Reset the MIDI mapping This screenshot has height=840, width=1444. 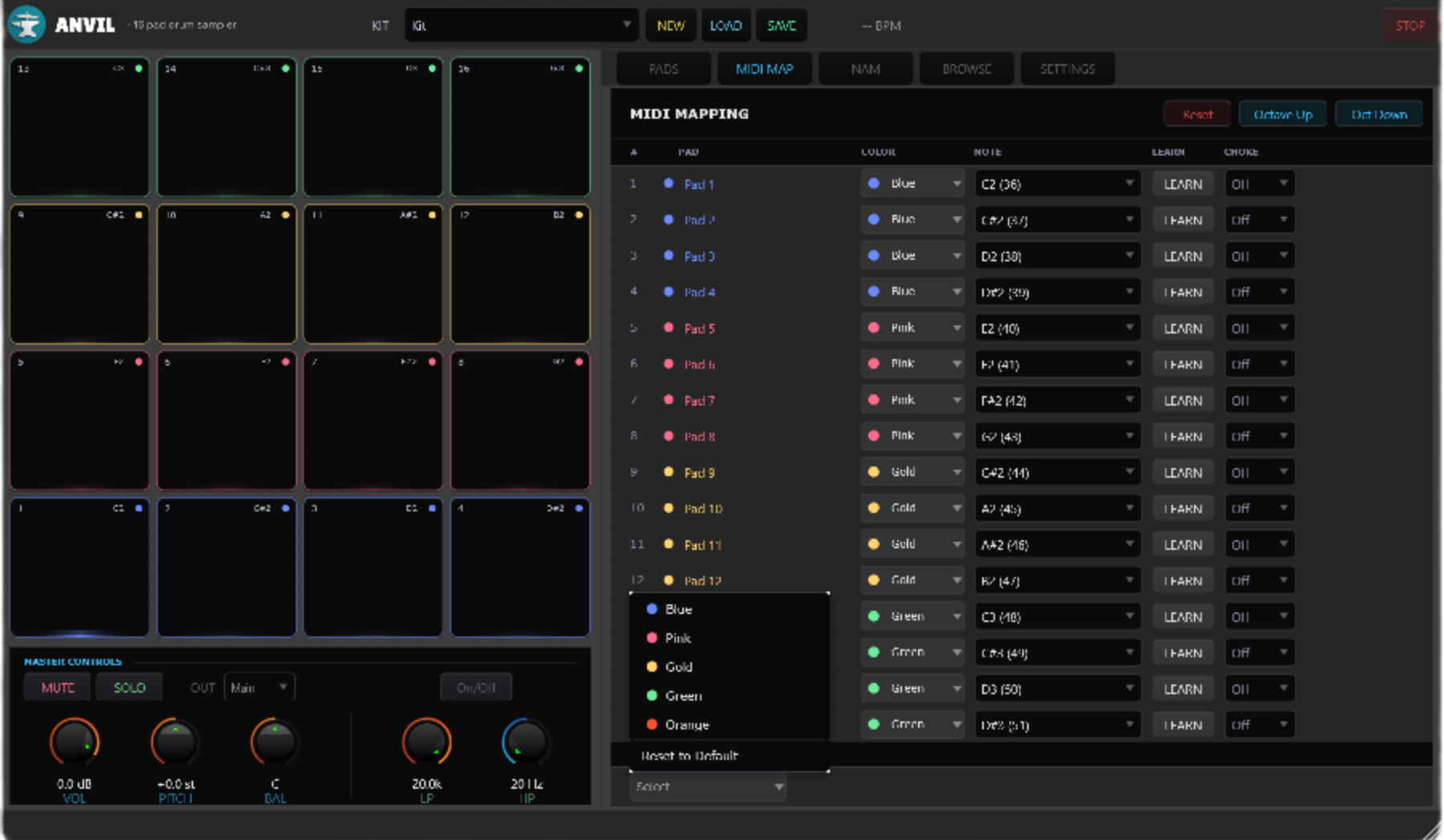click(1198, 115)
